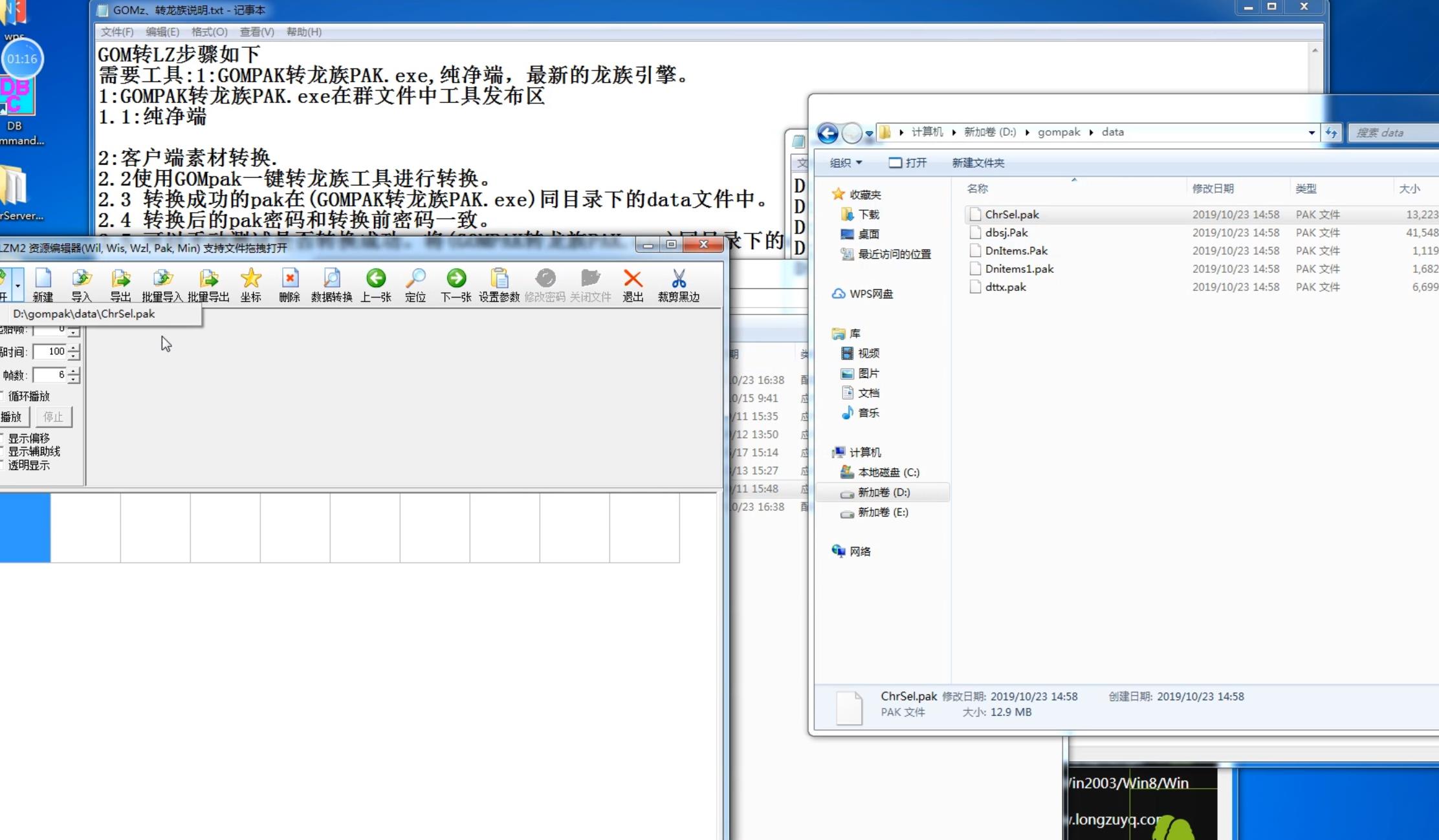This screenshot has height=840, width=1439.
Task: Click Notepad scrollbar up arrow
Action: (x=1315, y=51)
